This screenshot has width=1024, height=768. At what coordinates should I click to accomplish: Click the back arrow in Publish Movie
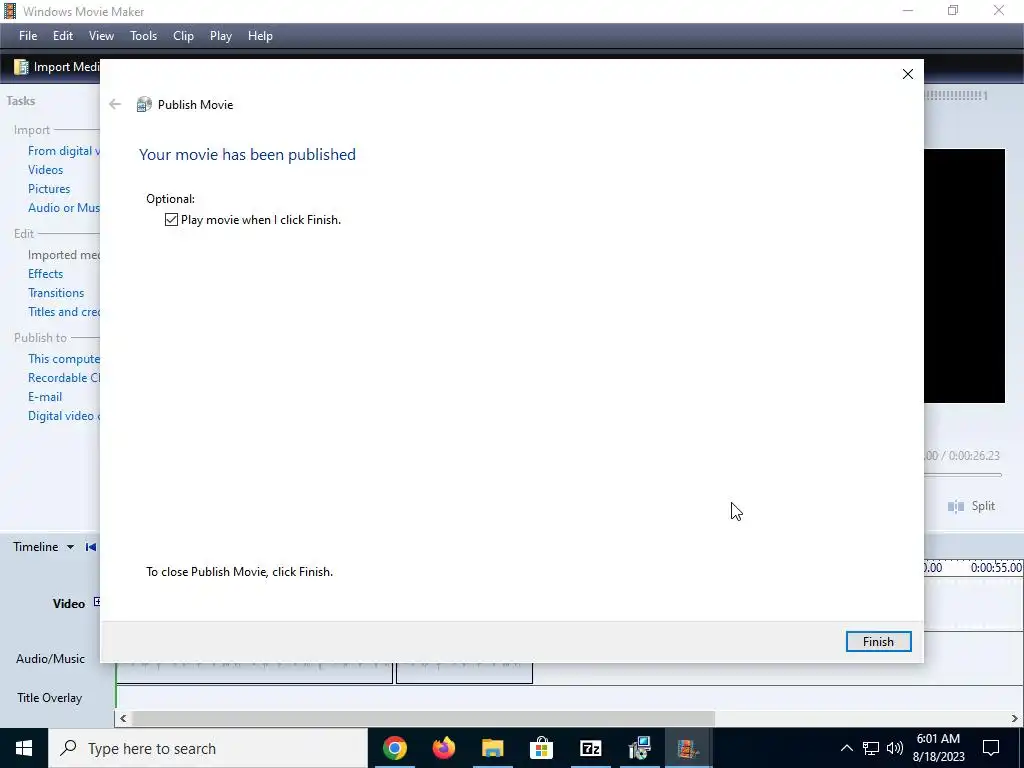click(x=115, y=104)
